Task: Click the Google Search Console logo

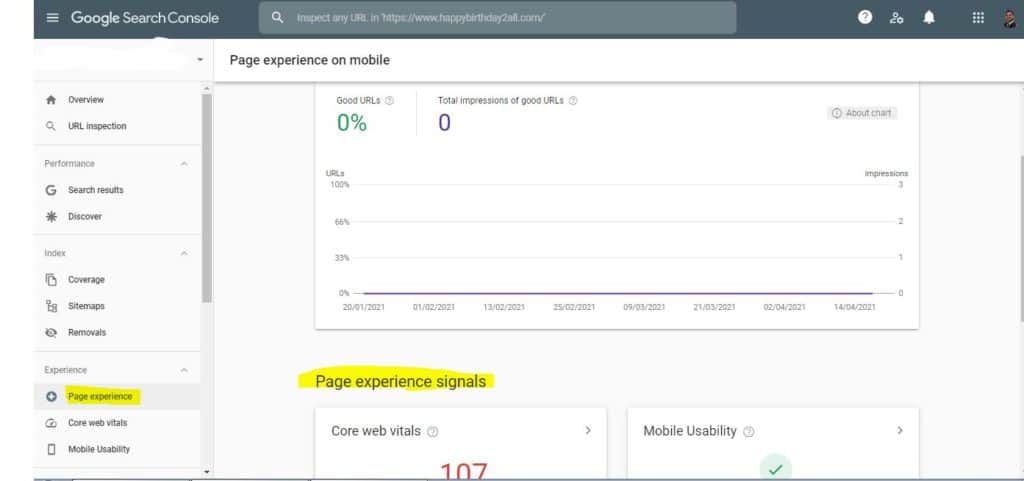Action: [145, 18]
